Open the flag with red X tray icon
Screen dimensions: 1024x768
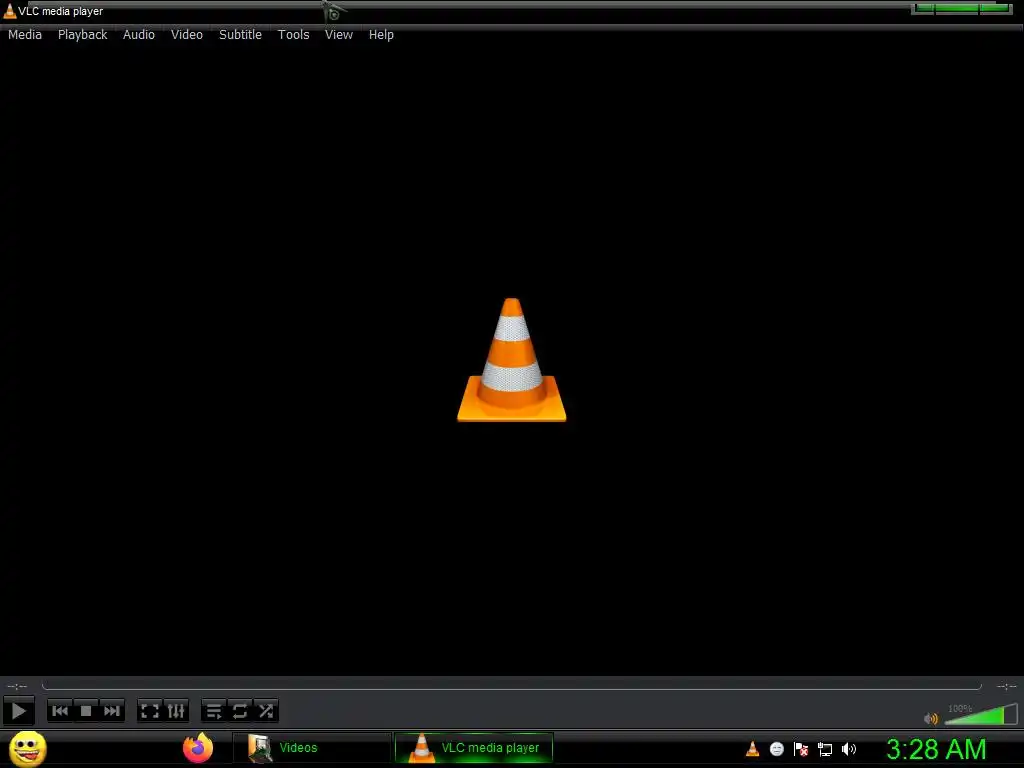pyautogui.click(x=801, y=749)
